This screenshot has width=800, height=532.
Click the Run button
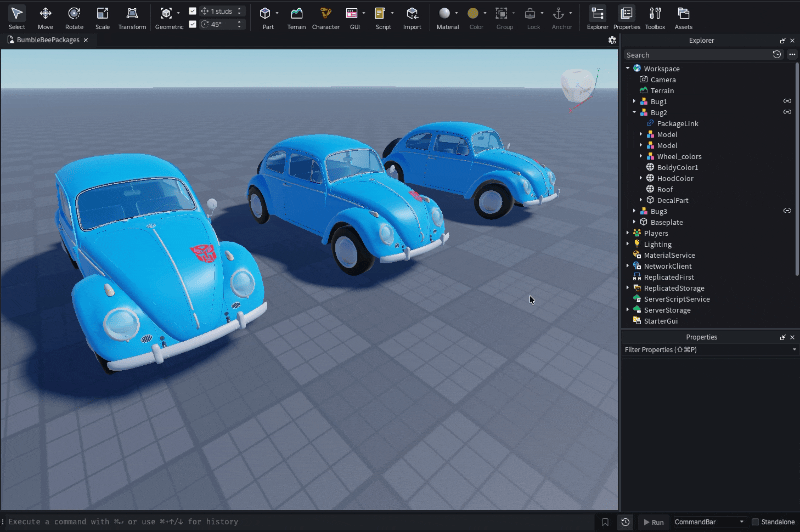tap(653, 522)
